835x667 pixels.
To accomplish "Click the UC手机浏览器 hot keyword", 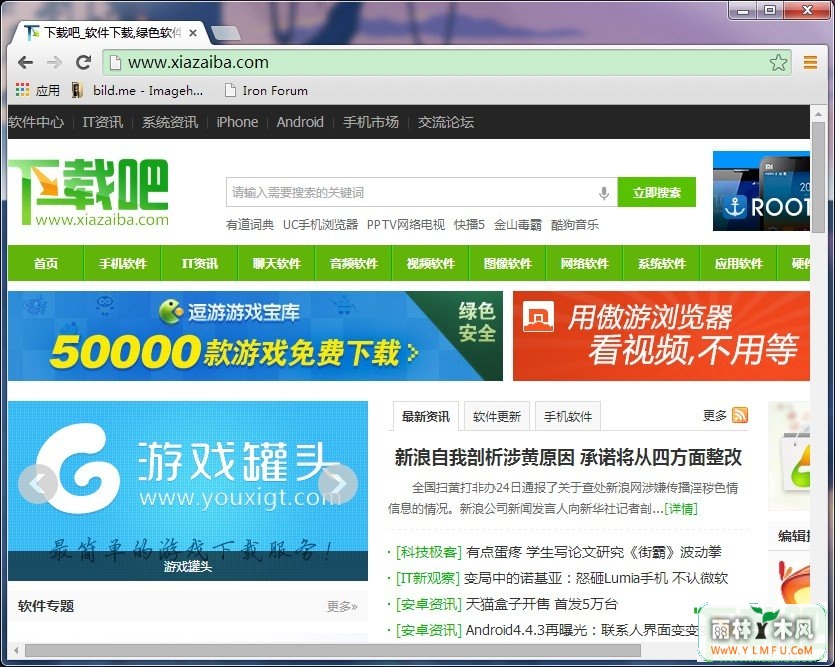I will coord(320,225).
